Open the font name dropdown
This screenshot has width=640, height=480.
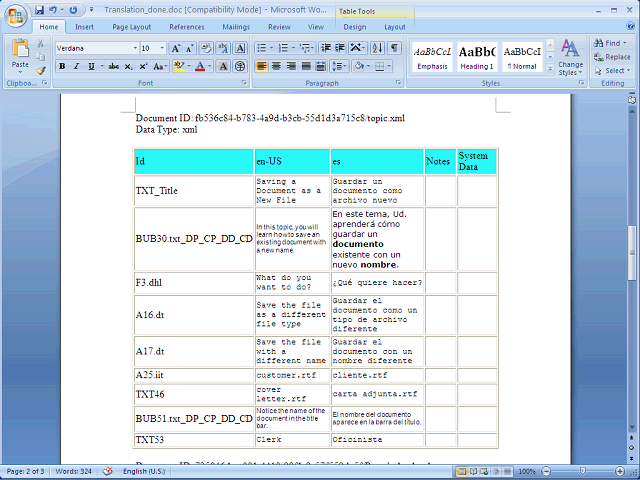click(x=135, y=48)
